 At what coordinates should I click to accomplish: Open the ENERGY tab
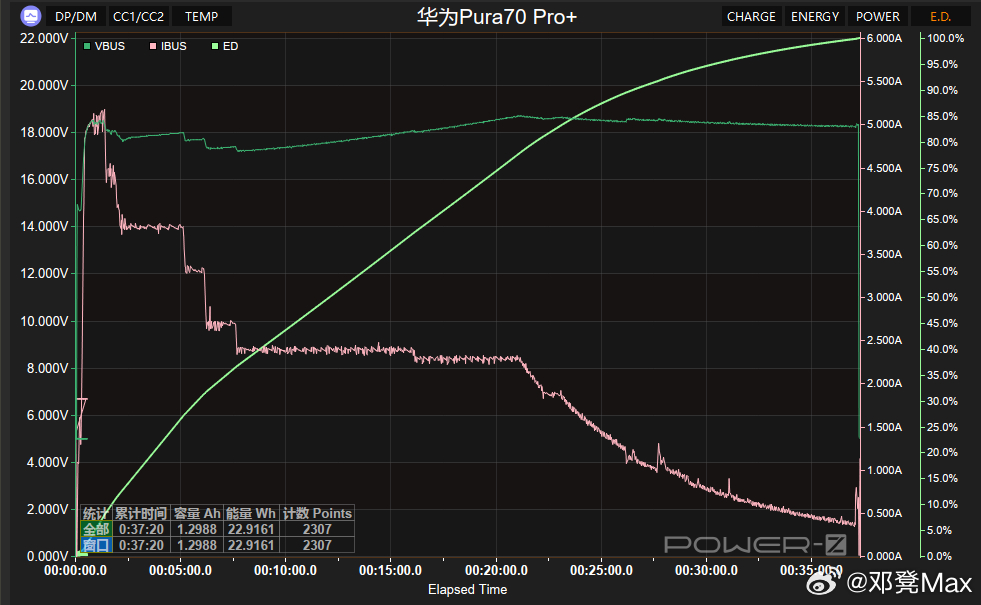click(815, 16)
